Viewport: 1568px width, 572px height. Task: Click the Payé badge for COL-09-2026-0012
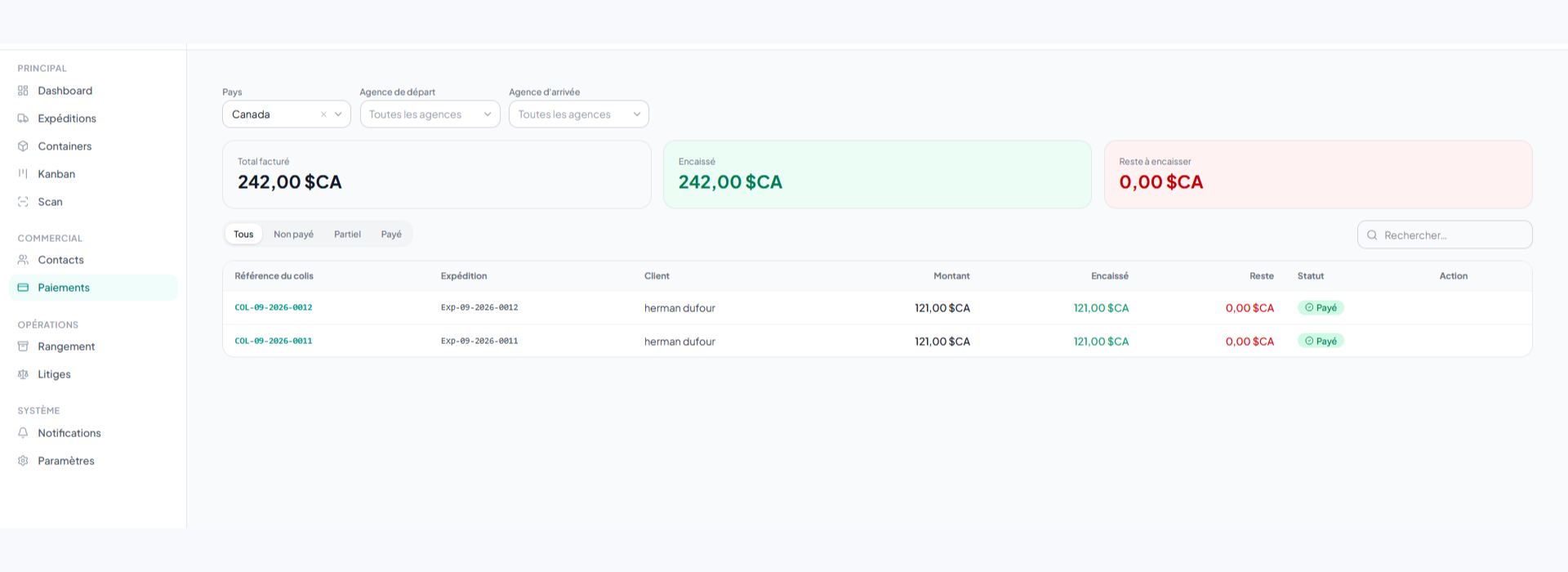tap(1321, 308)
